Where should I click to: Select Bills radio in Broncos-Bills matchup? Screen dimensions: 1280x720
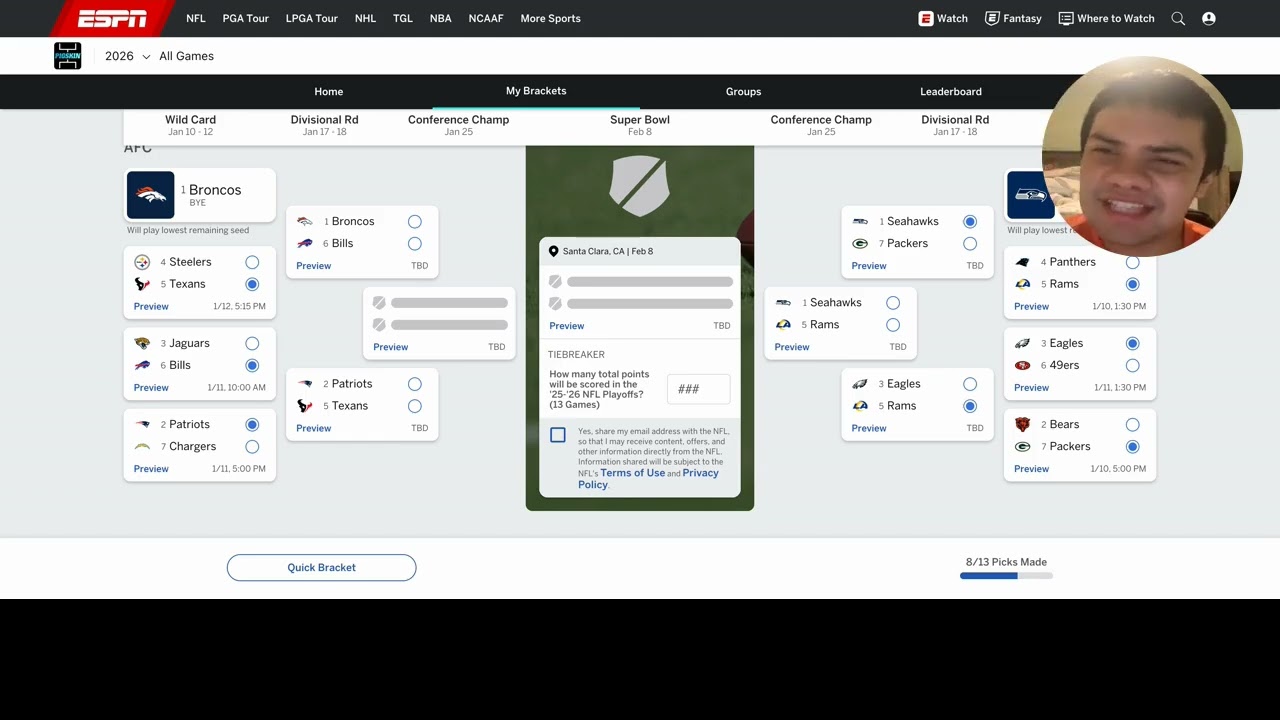(x=415, y=243)
